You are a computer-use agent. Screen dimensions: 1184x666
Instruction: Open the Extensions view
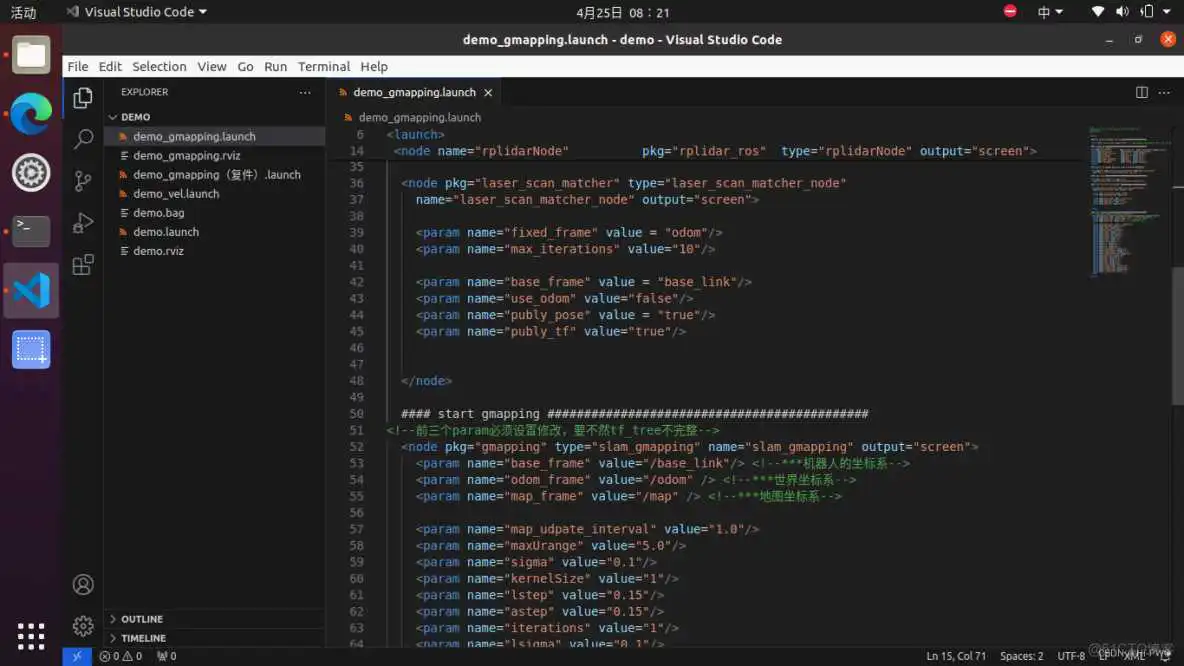click(x=82, y=264)
